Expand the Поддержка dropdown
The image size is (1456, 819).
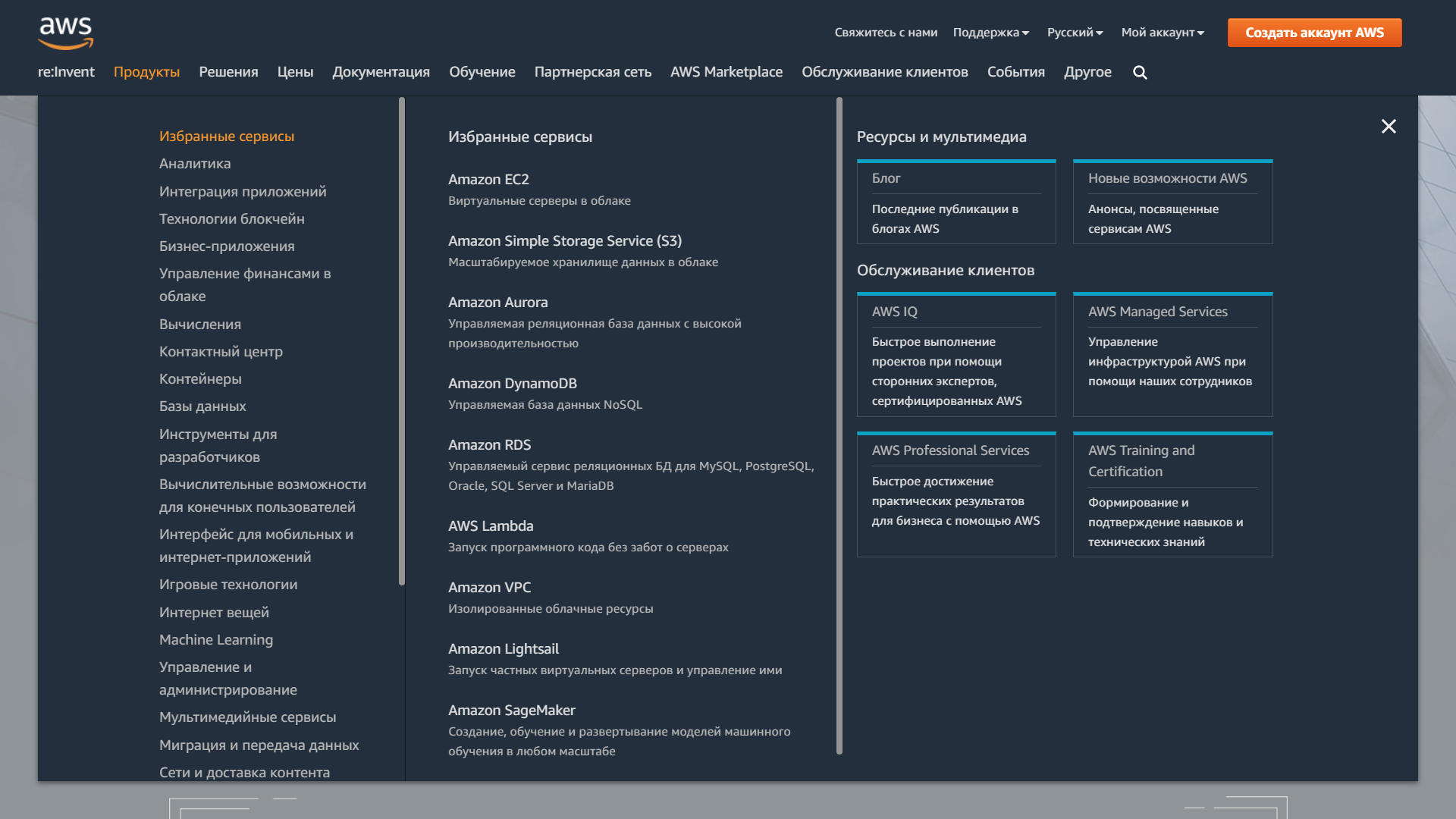coord(991,33)
